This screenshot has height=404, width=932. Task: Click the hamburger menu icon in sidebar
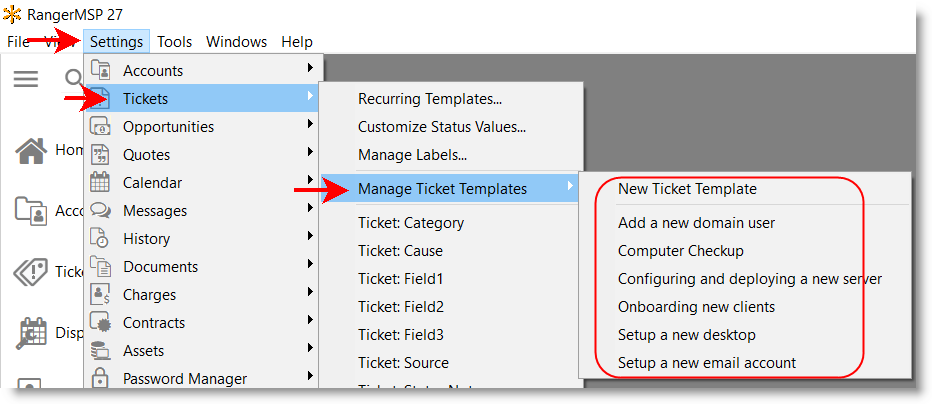[x=26, y=79]
